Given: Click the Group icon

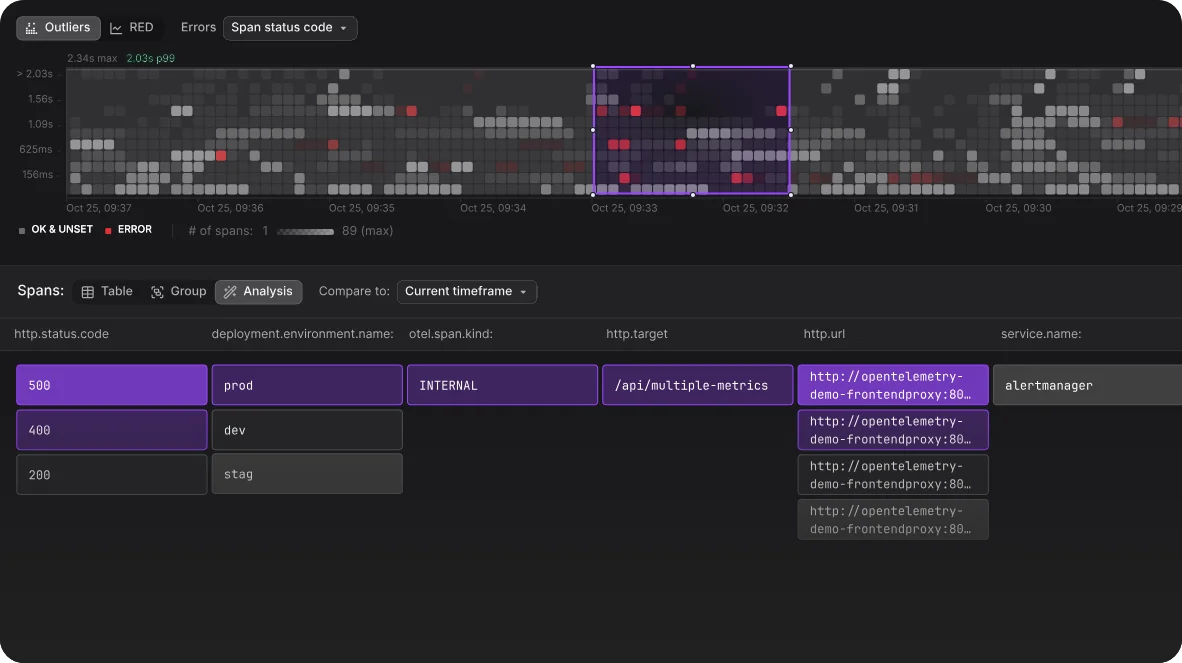Looking at the screenshot, I should 157,292.
